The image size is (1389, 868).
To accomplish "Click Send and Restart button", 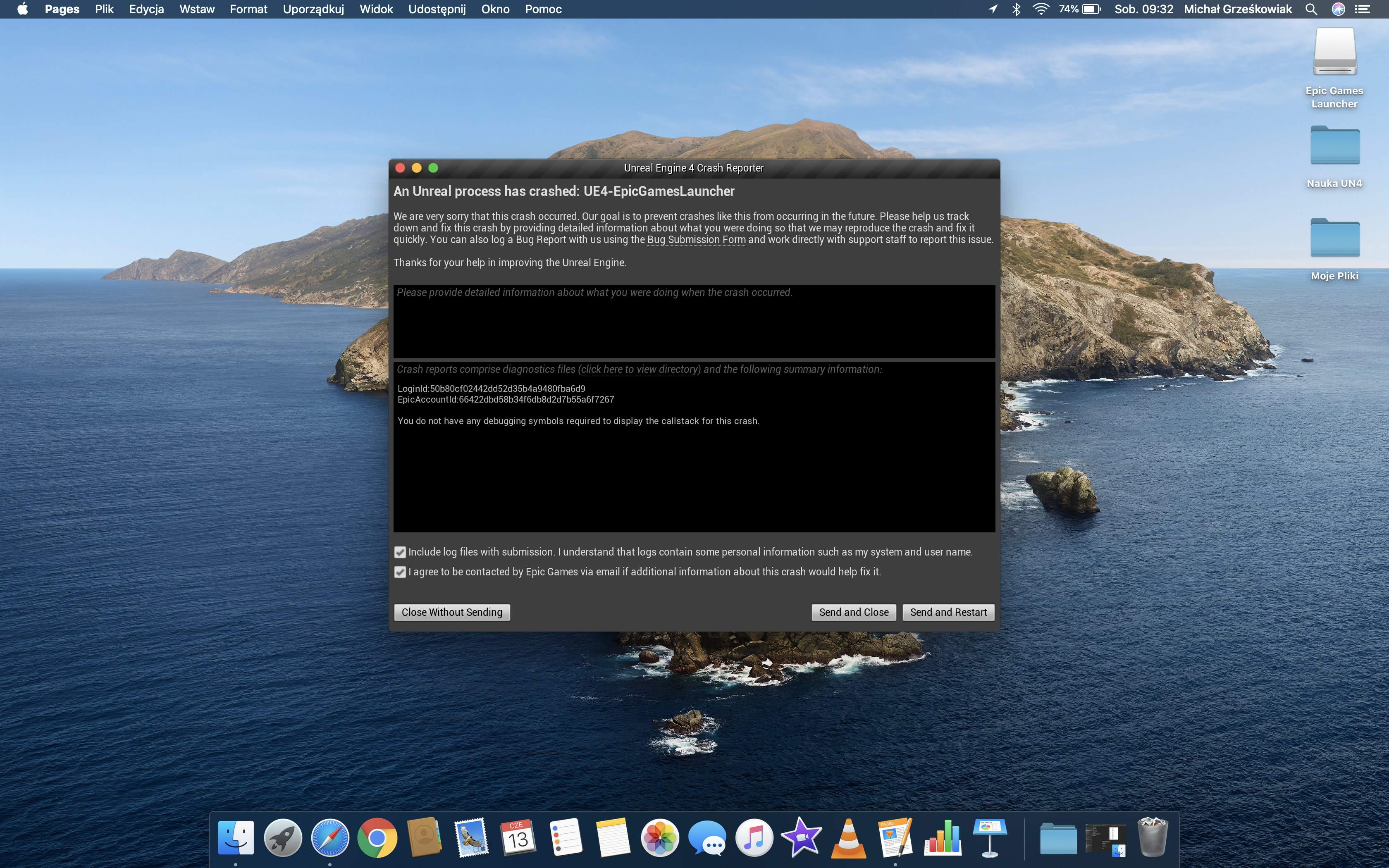I will (948, 613).
